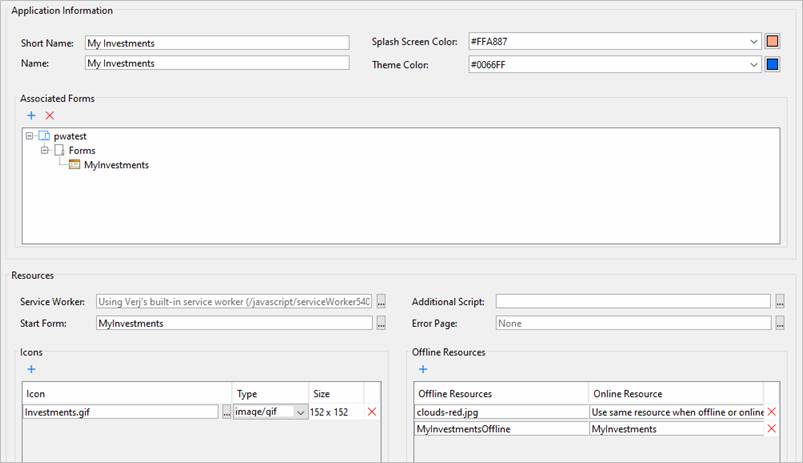Open the Splash Screen Color dropdown
Screen dimensions: 803x463
pyautogui.click(x=753, y=42)
